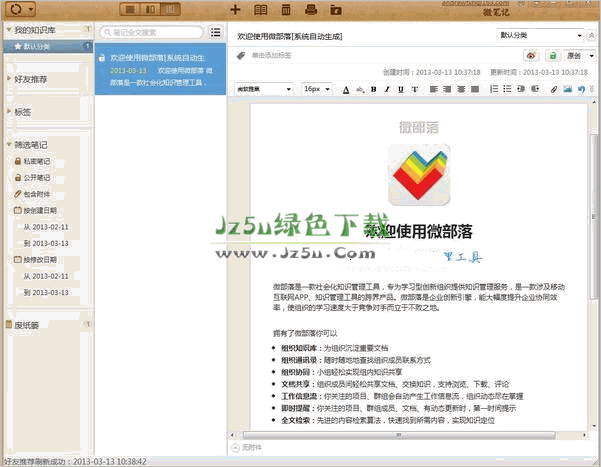Click the creation end date 到 2013-03-13
Screen dimensions: 601x467
tap(46, 243)
